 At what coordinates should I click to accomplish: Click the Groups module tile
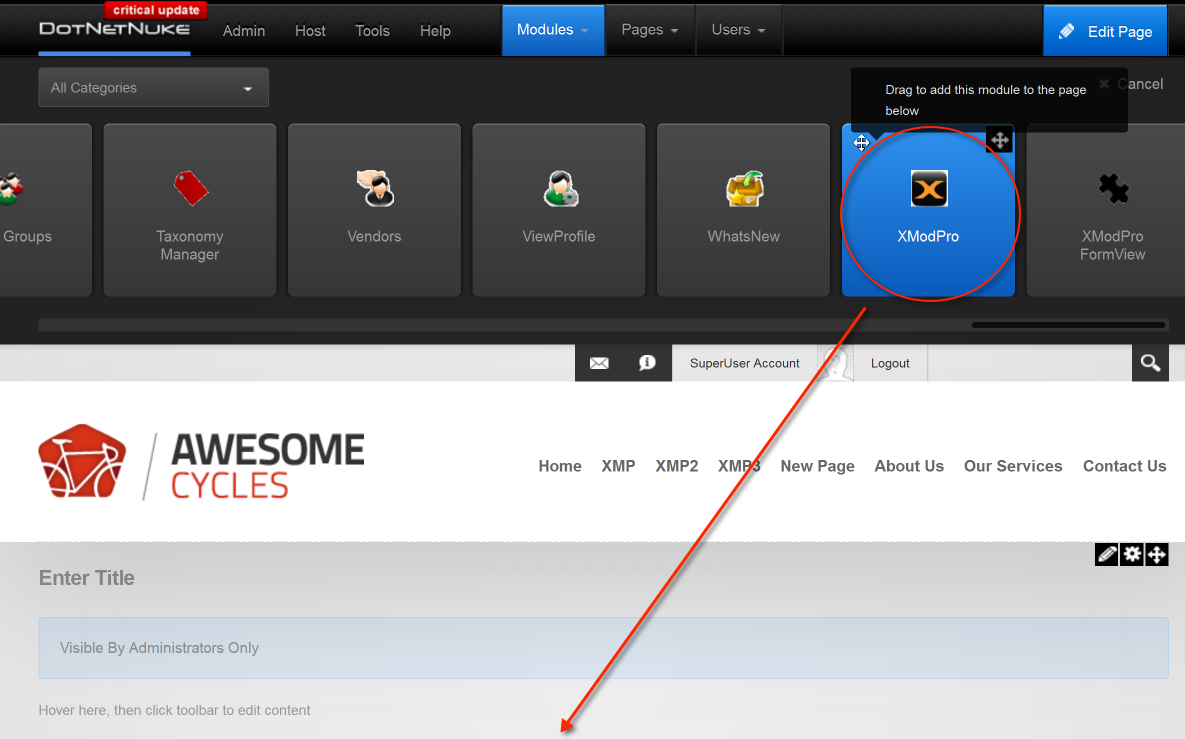point(45,210)
